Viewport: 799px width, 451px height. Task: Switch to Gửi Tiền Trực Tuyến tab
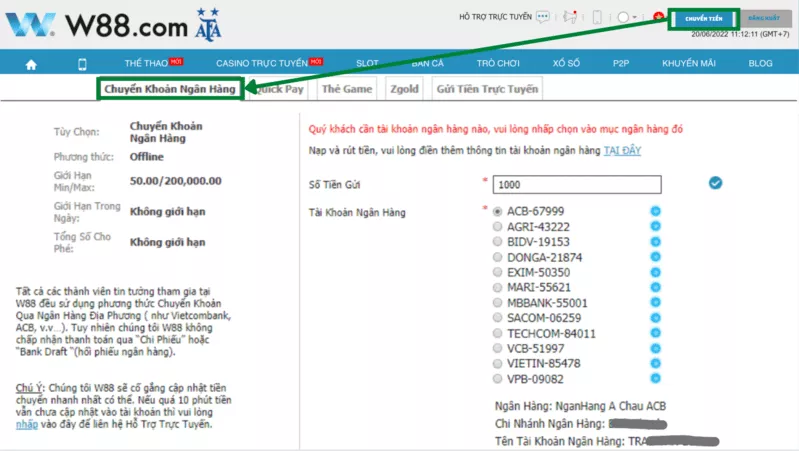click(487, 89)
